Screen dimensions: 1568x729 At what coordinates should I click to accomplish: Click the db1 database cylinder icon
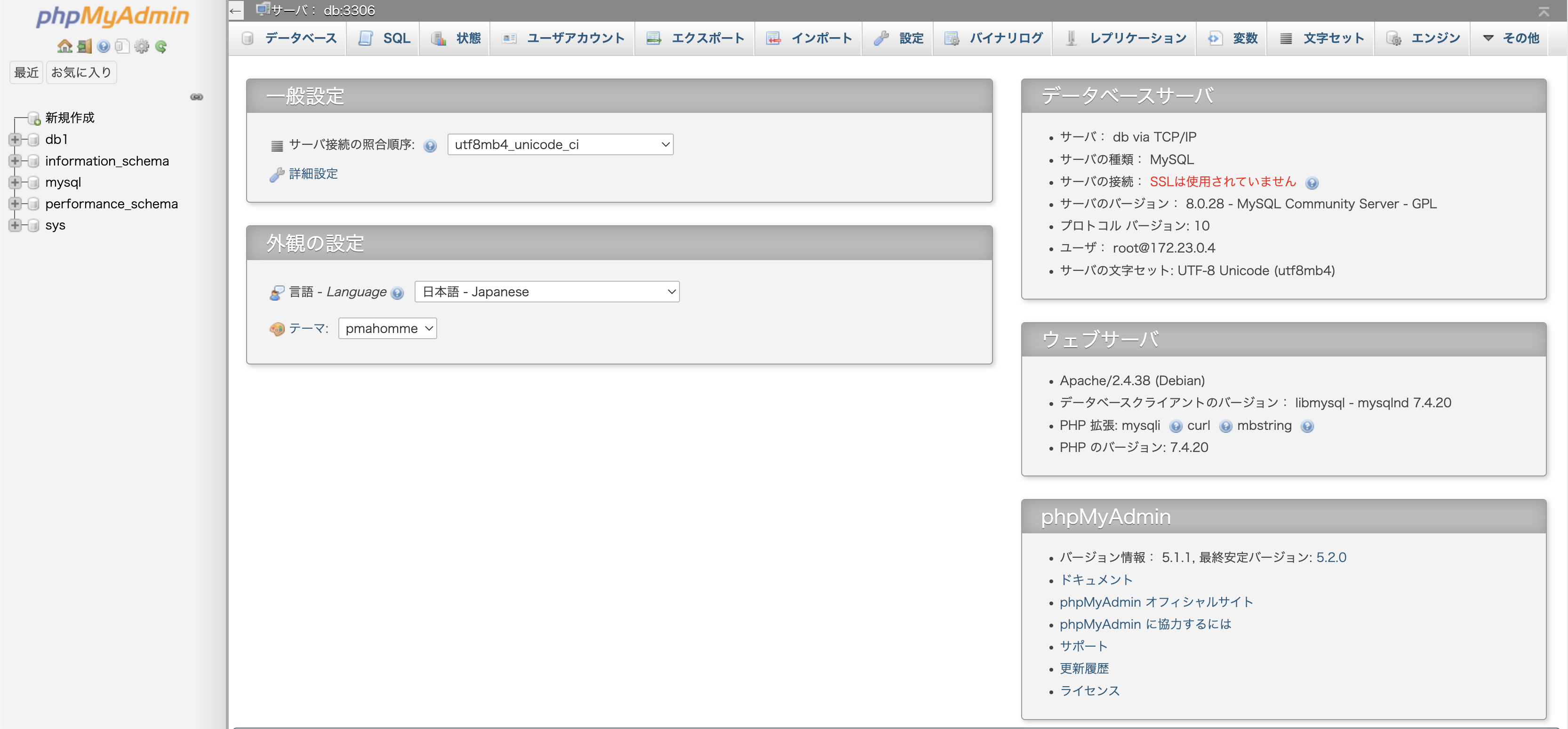[x=34, y=140]
